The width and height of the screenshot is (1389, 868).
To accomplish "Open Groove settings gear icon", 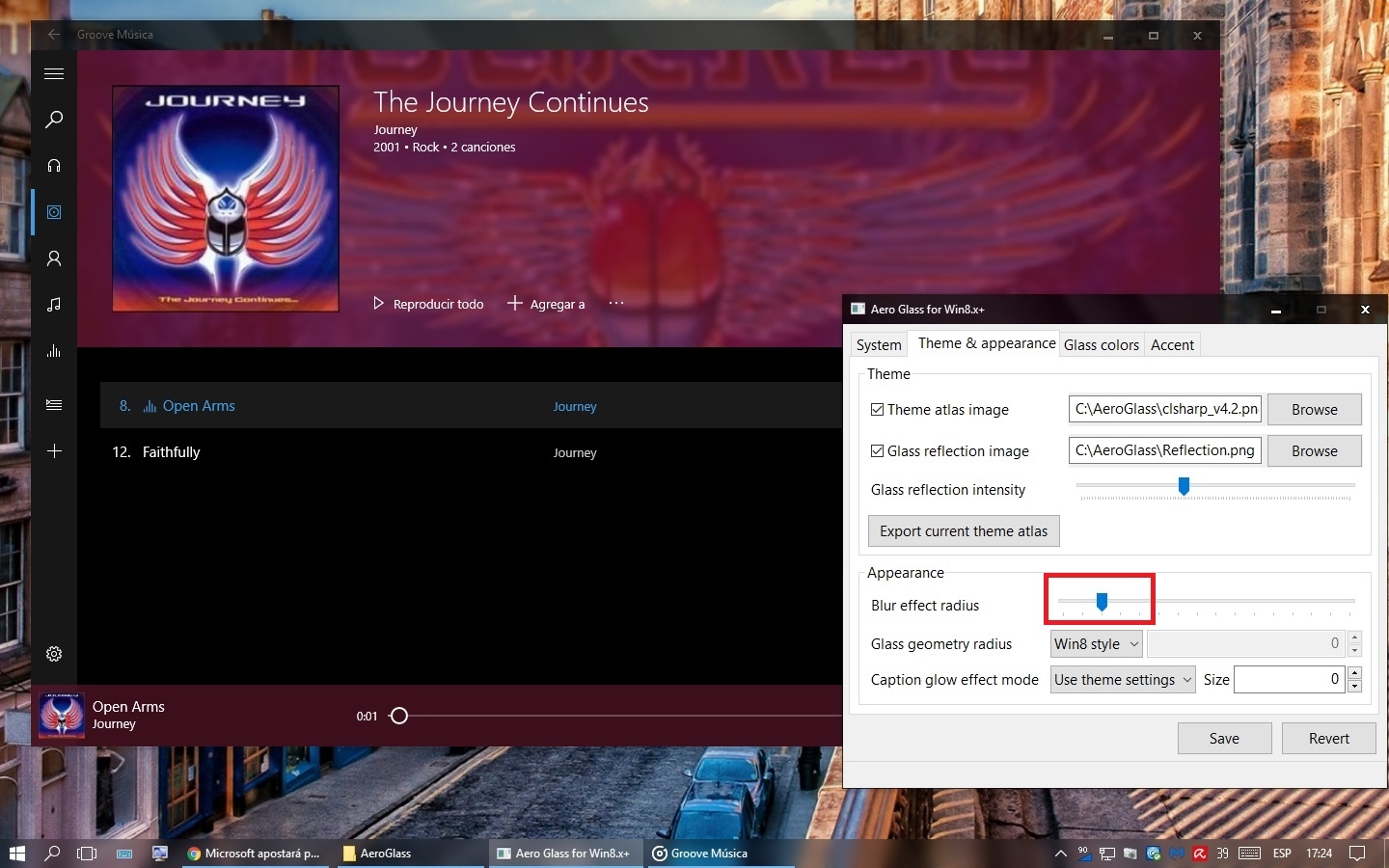I will (54, 654).
